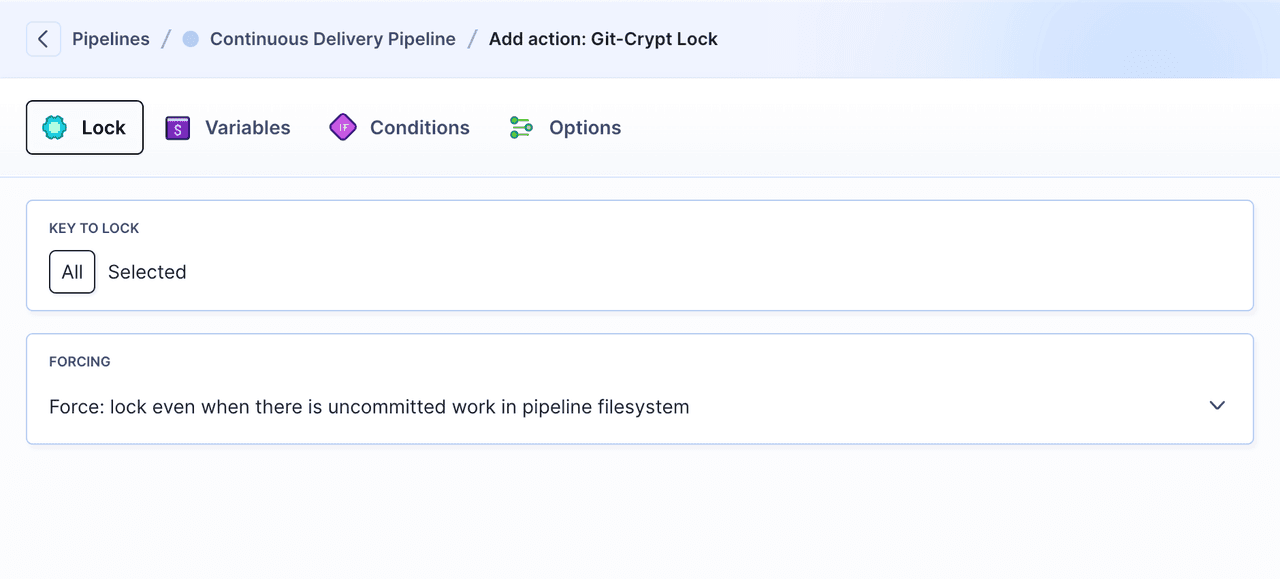1280x579 pixels.
Task: Click the green sliders Options icon
Action: (x=520, y=127)
